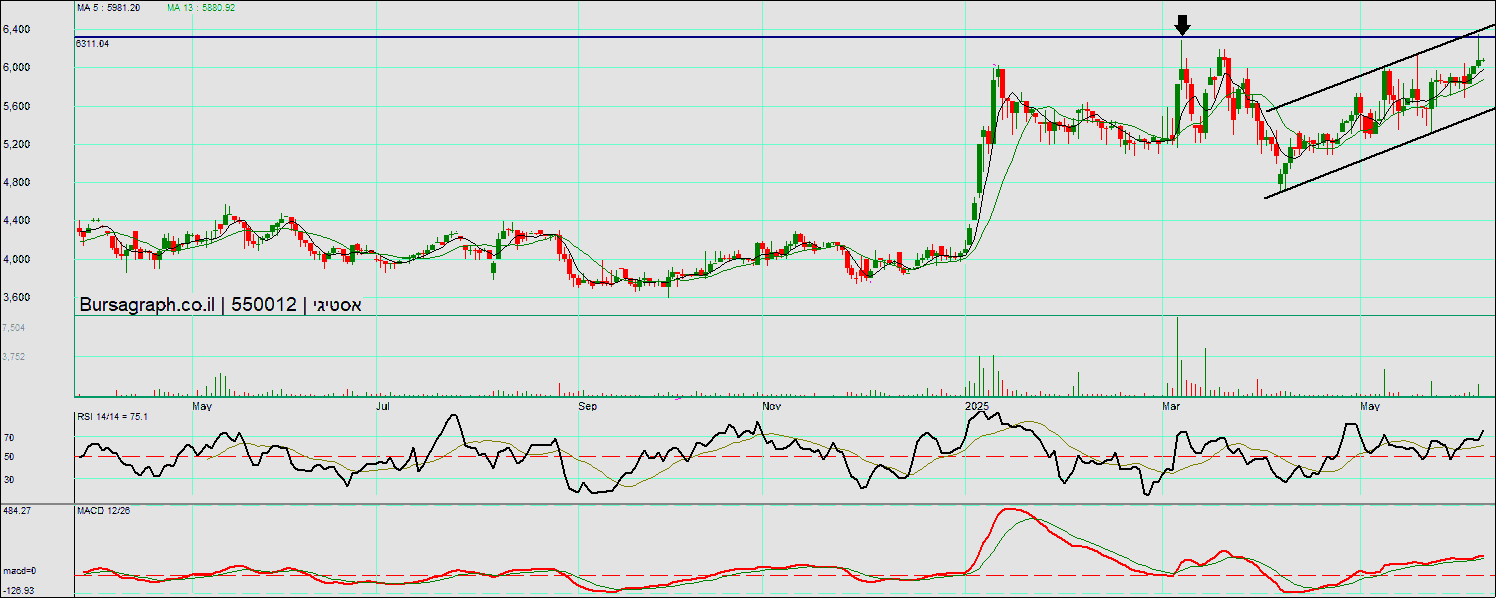Image resolution: width=1496 pixels, height=598 pixels.
Task: Click the black down arrow marker
Action: tap(1182, 26)
